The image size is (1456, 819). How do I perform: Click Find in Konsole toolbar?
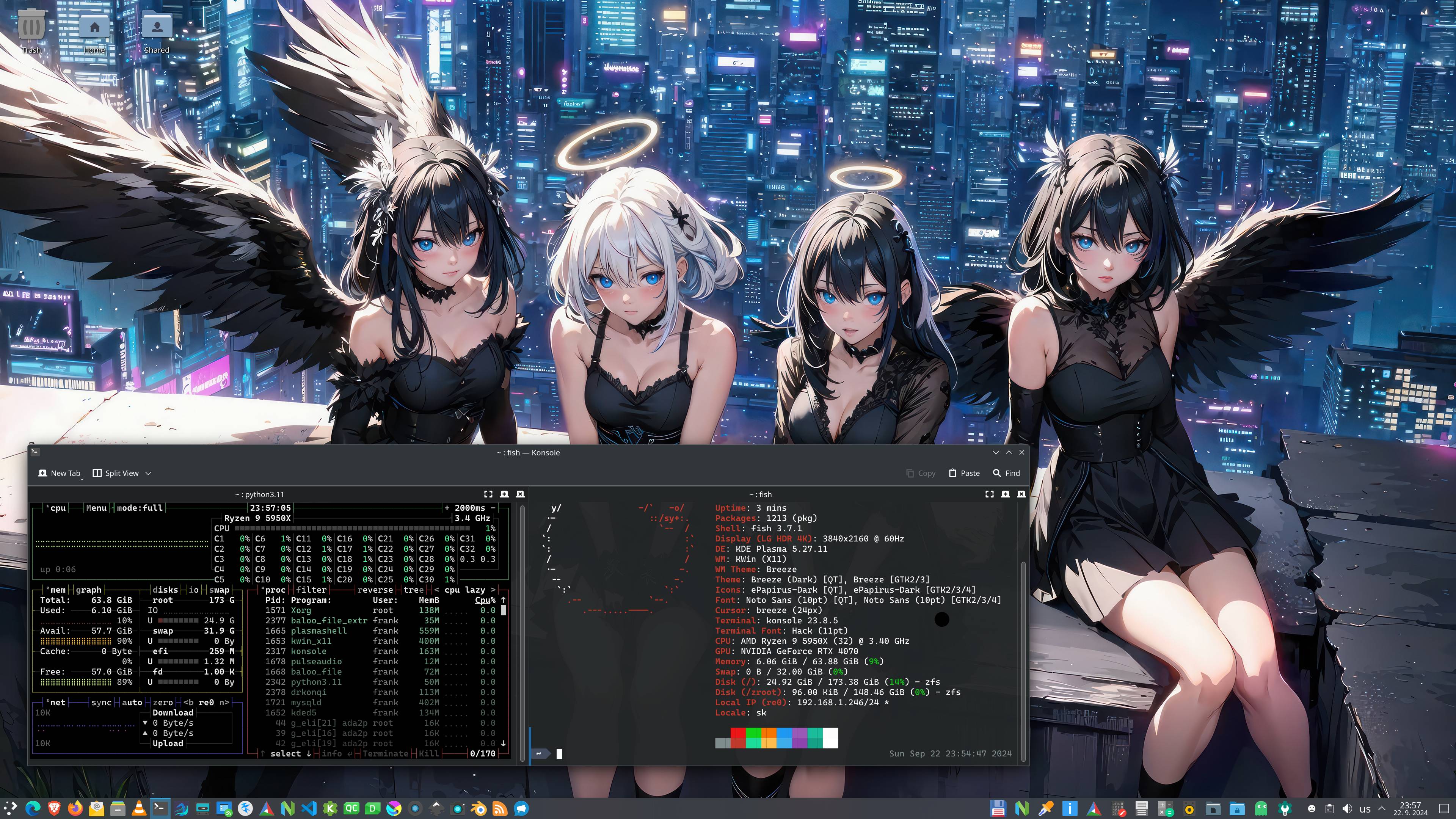(x=1007, y=473)
